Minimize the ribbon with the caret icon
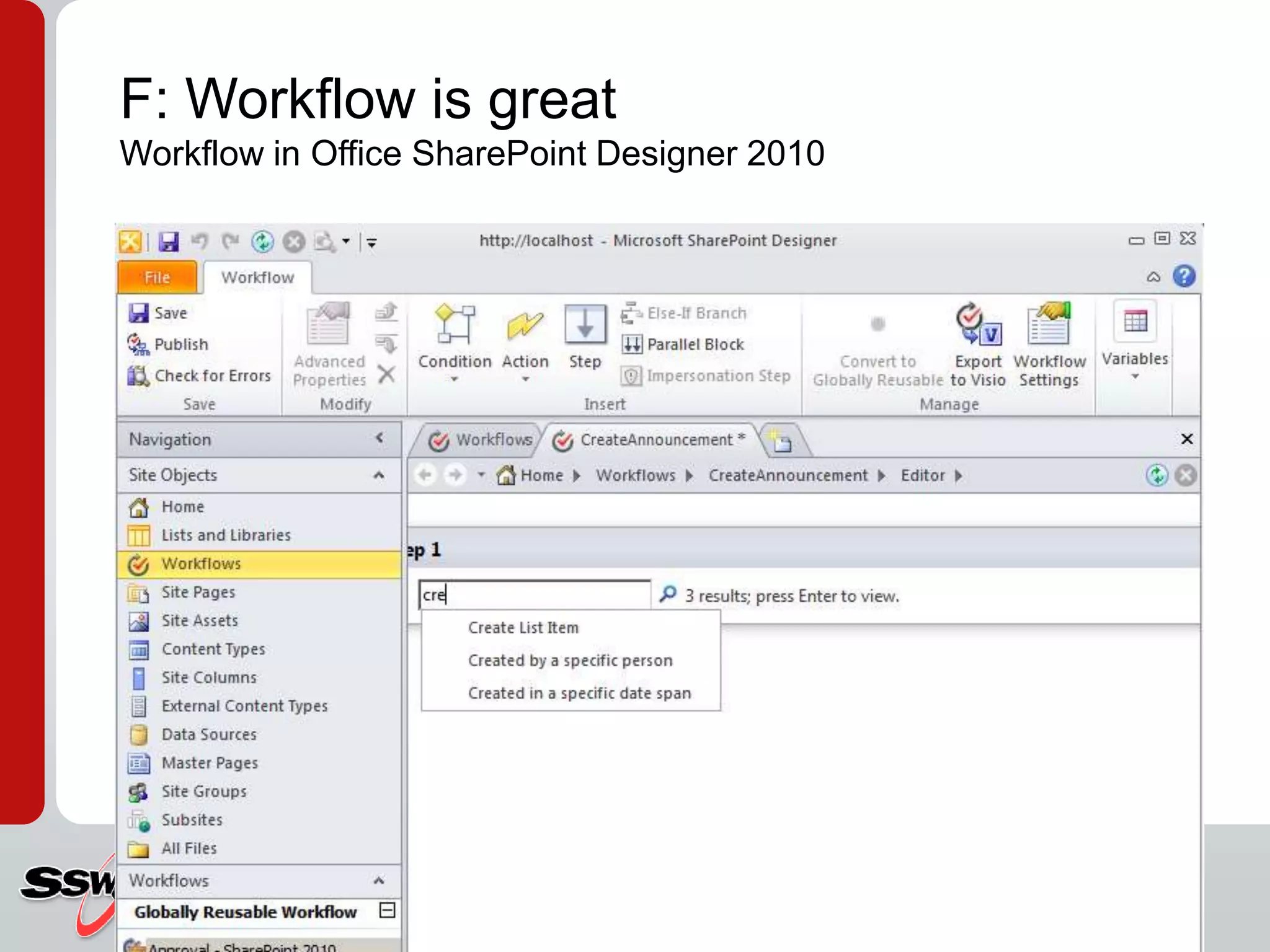Screen dimensions: 1270x952 [1153, 277]
